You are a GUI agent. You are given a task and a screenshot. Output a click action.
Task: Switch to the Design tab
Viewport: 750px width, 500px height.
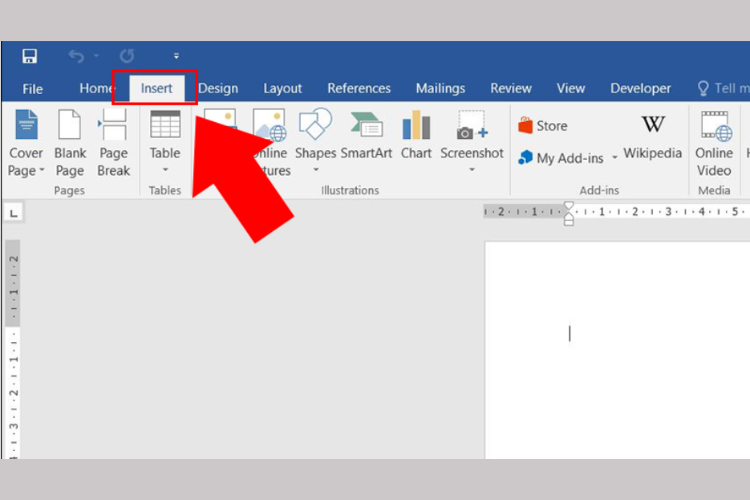coord(218,89)
